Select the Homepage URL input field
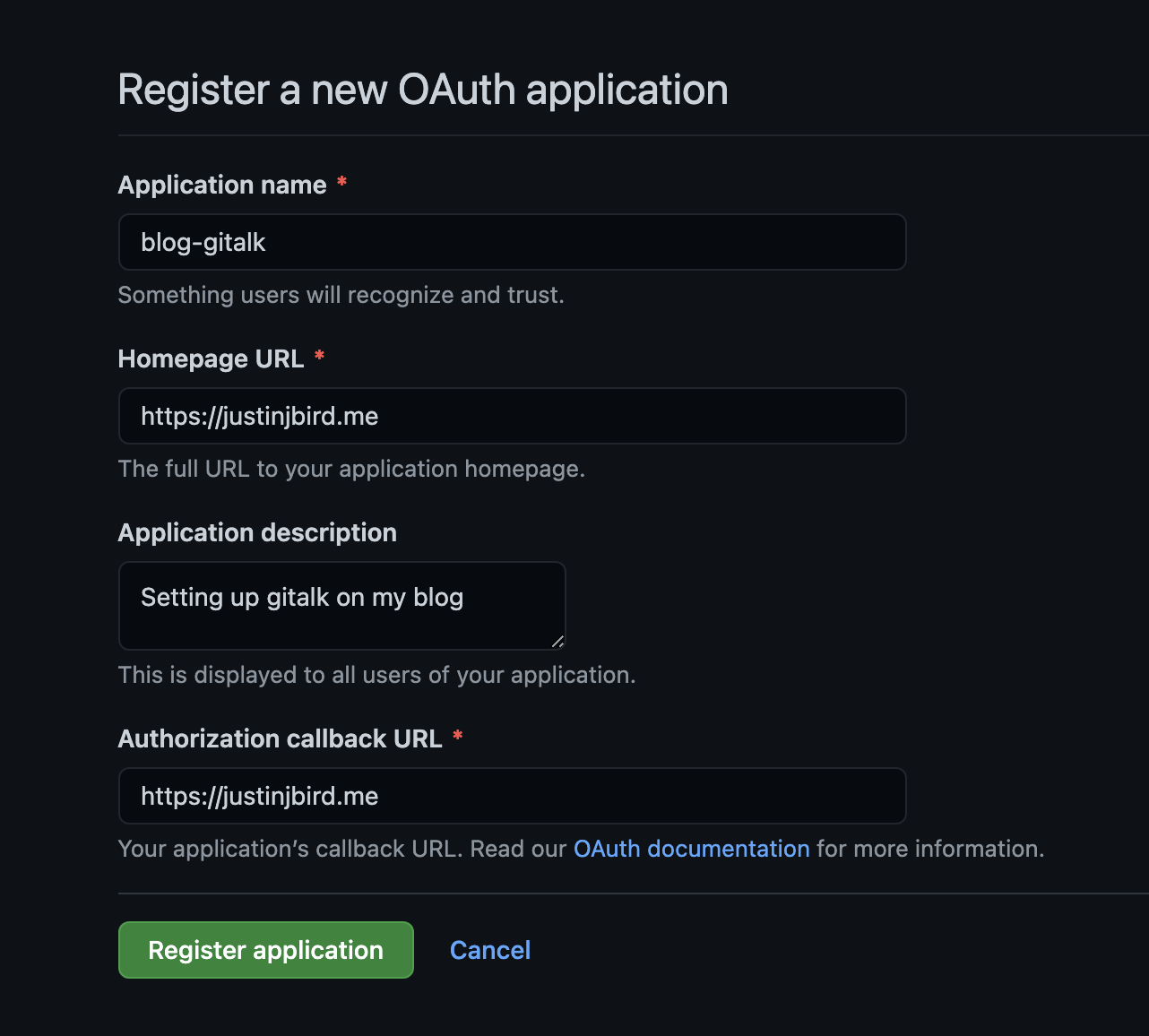 pyautogui.click(x=512, y=416)
